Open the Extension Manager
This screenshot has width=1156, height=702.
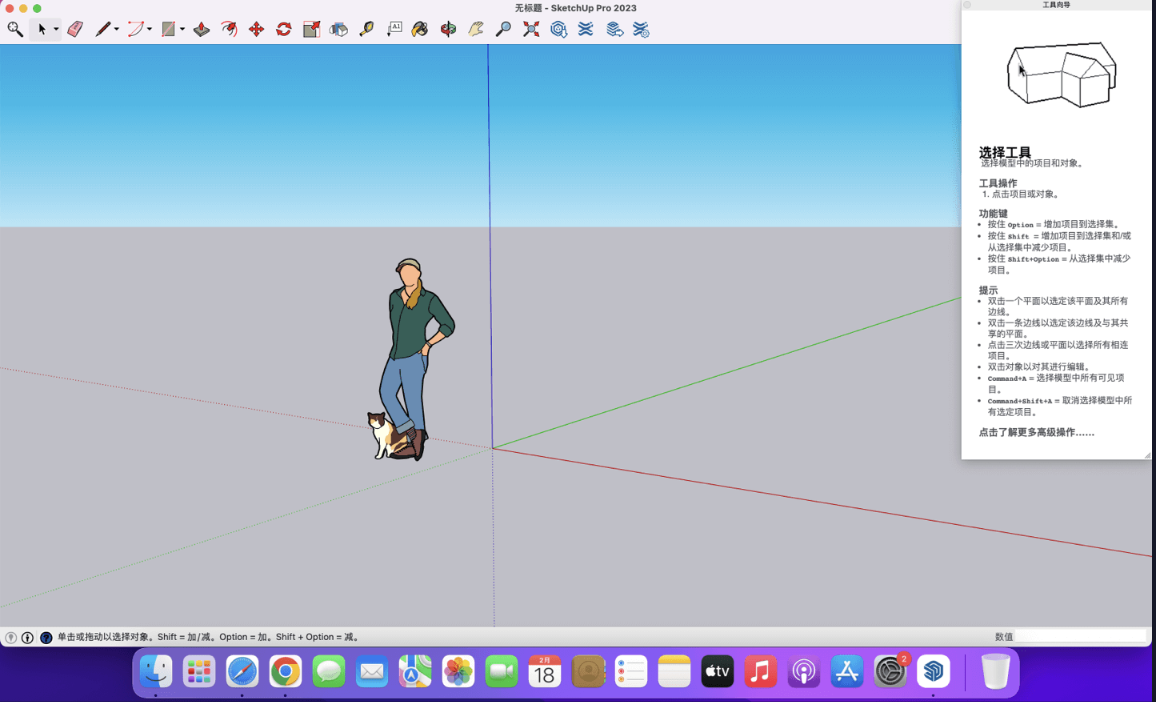pyautogui.click(x=641, y=29)
